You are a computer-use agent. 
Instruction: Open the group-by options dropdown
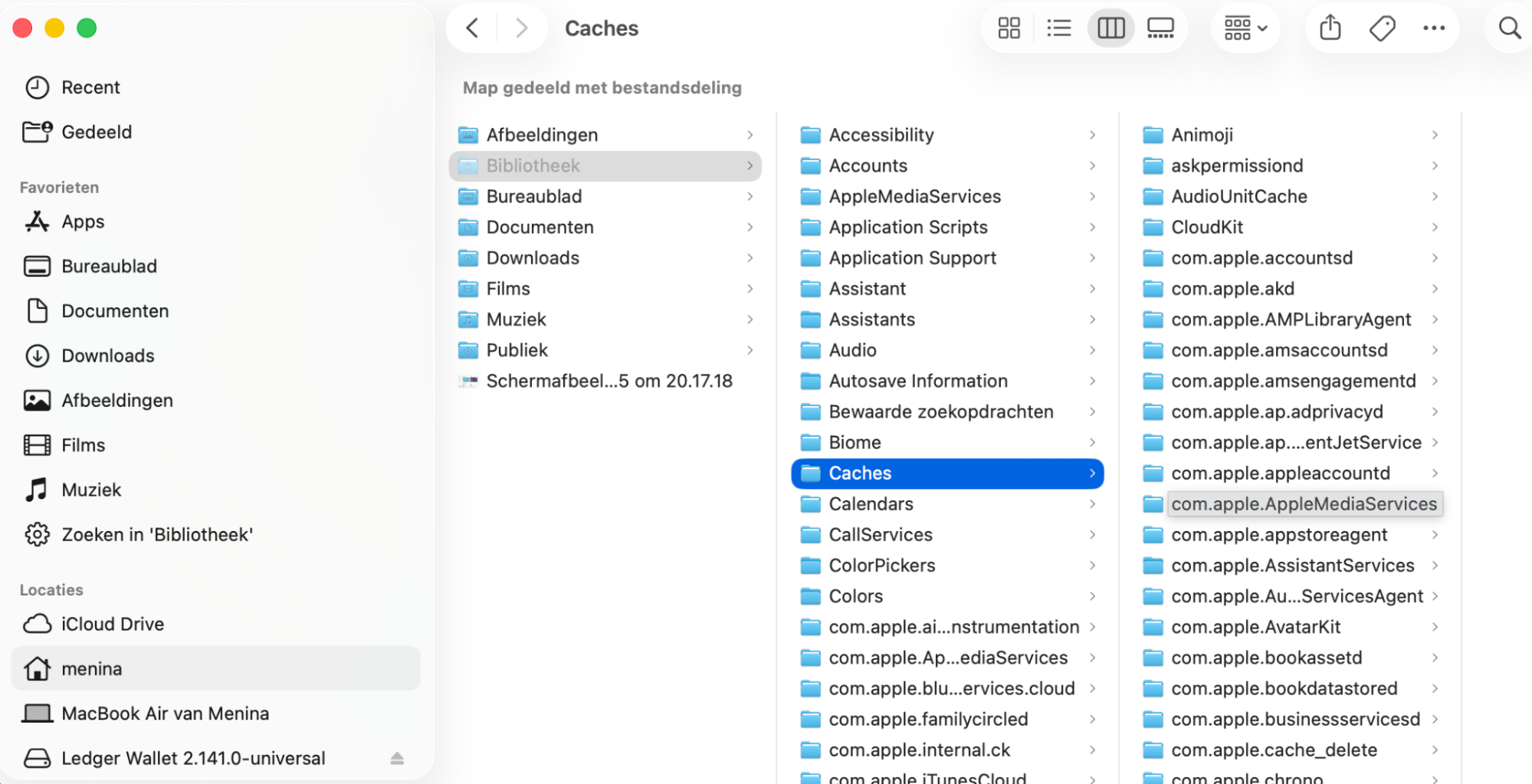click(x=1245, y=28)
